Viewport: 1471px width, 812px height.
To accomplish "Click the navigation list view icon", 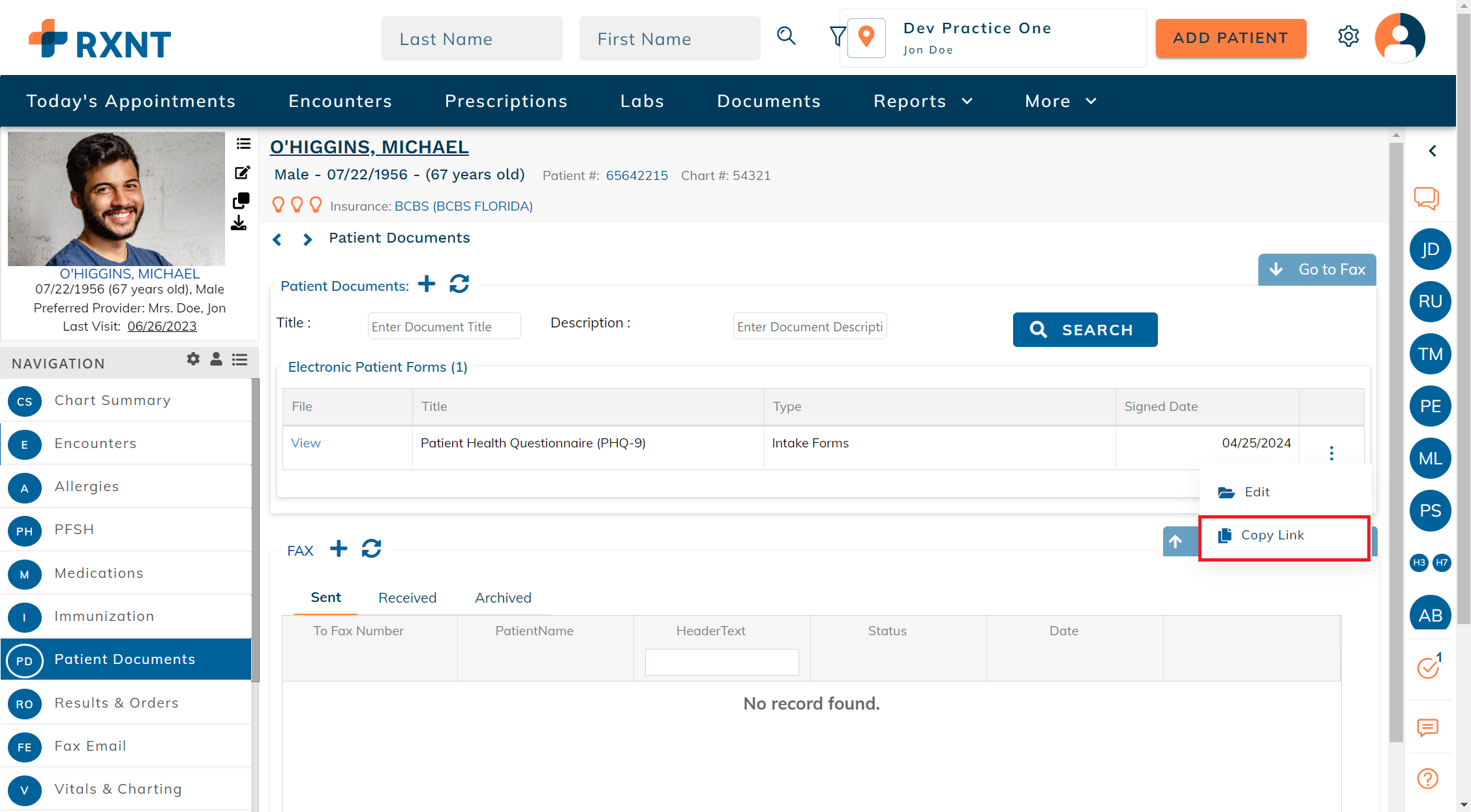I will click(x=239, y=359).
